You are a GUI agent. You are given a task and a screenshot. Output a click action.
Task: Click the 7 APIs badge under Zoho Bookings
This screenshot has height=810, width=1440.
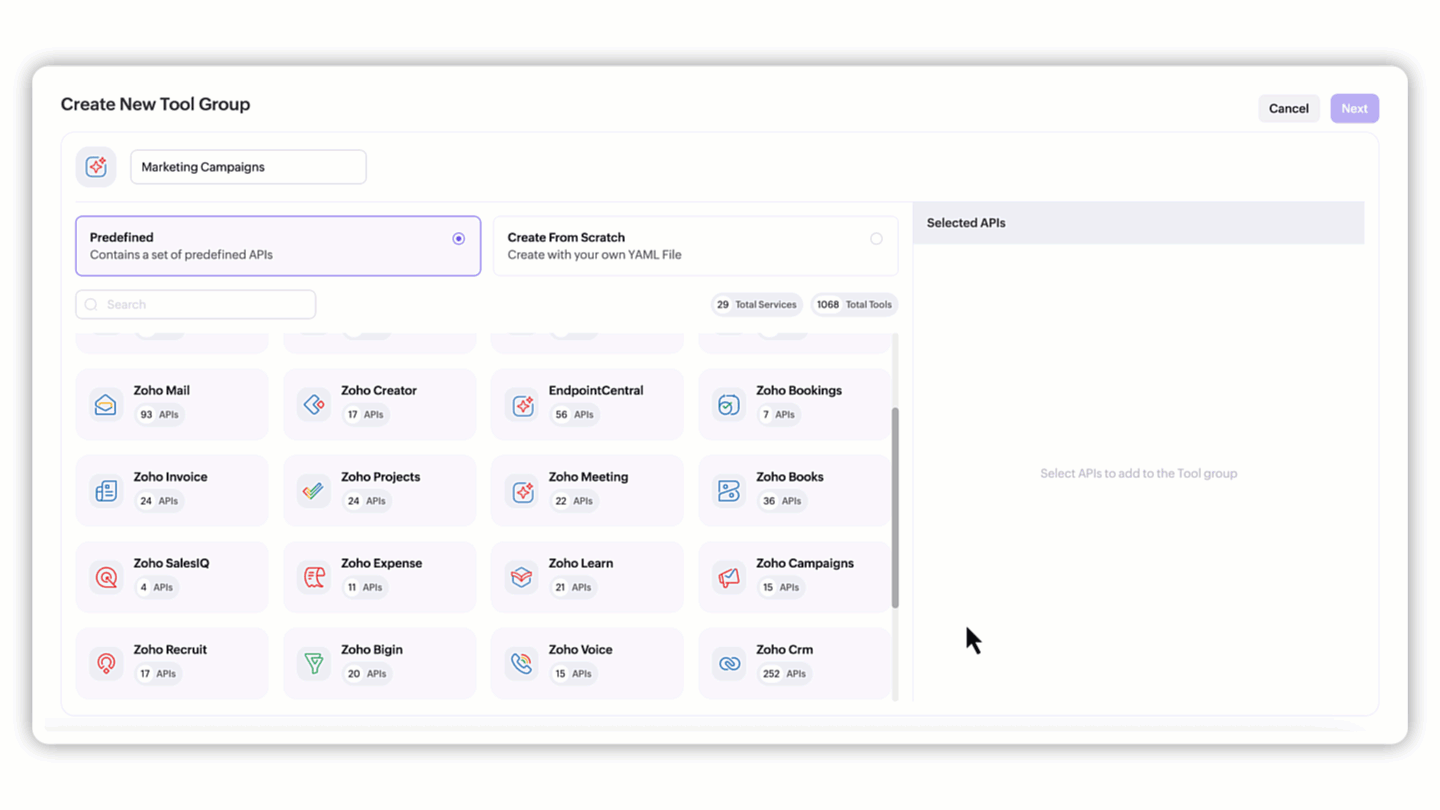(x=779, y=415)
